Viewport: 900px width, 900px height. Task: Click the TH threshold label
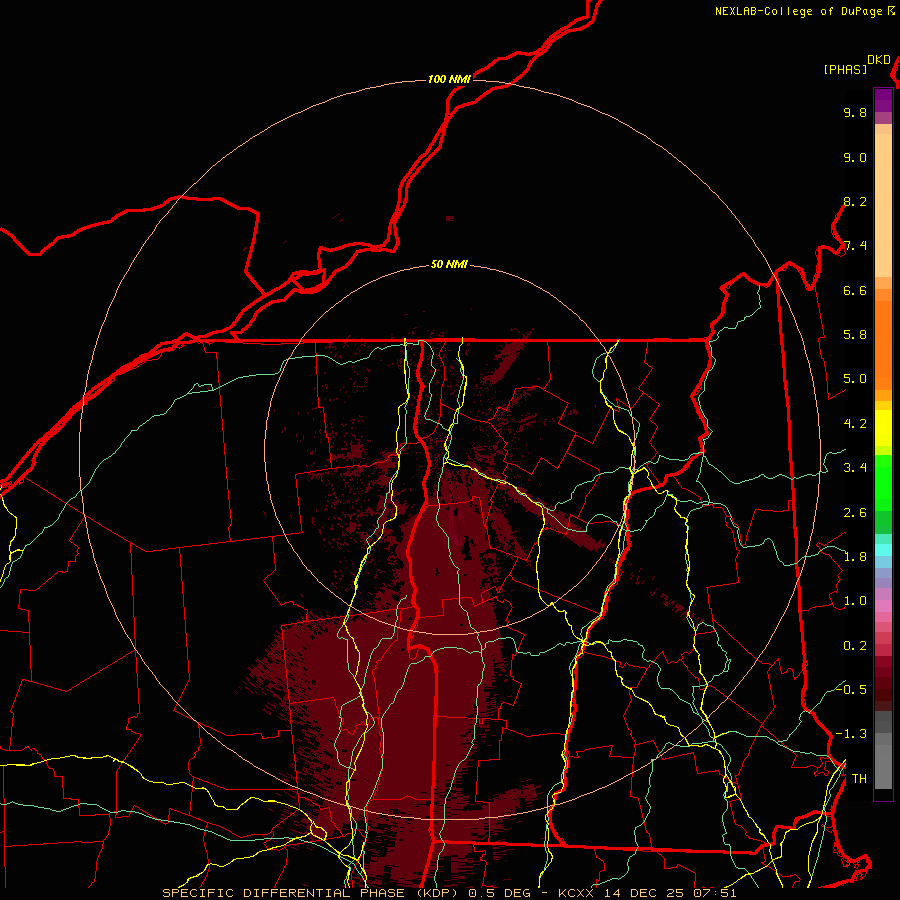[859, 779]
